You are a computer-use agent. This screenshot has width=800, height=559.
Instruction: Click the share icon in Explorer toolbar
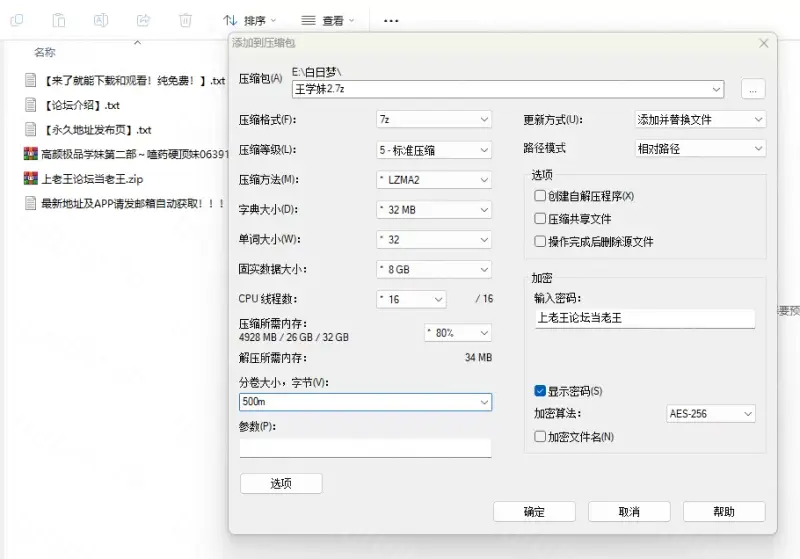pos(143,20)
